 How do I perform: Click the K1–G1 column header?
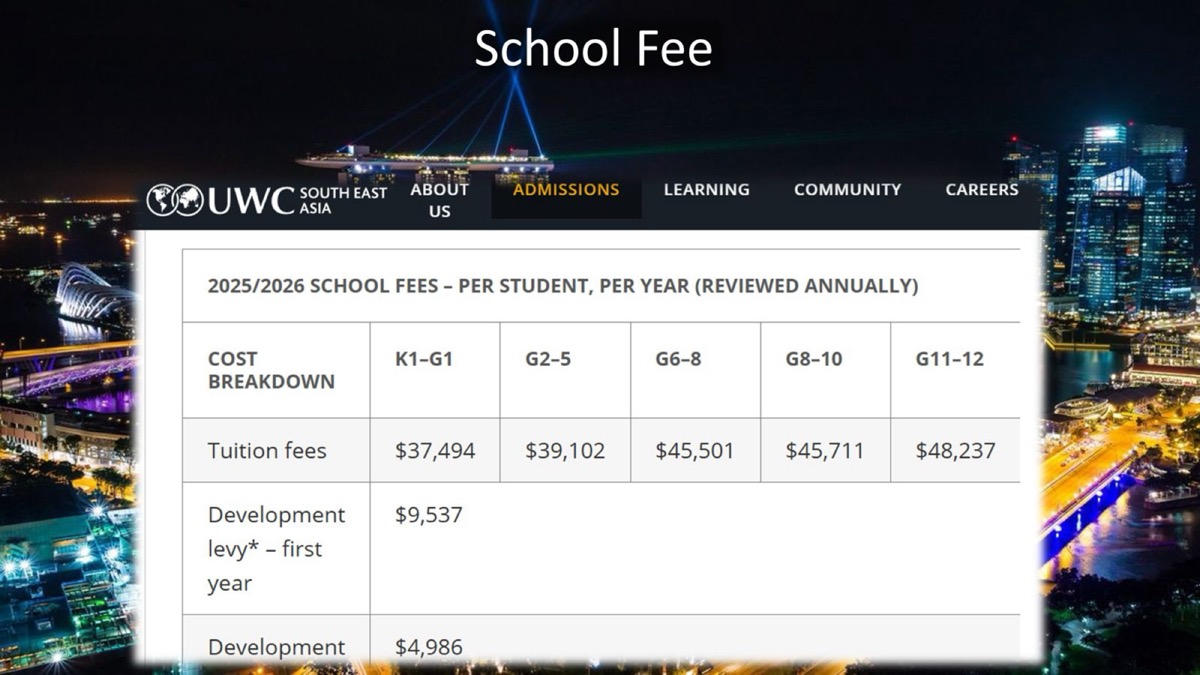[424, 359]
